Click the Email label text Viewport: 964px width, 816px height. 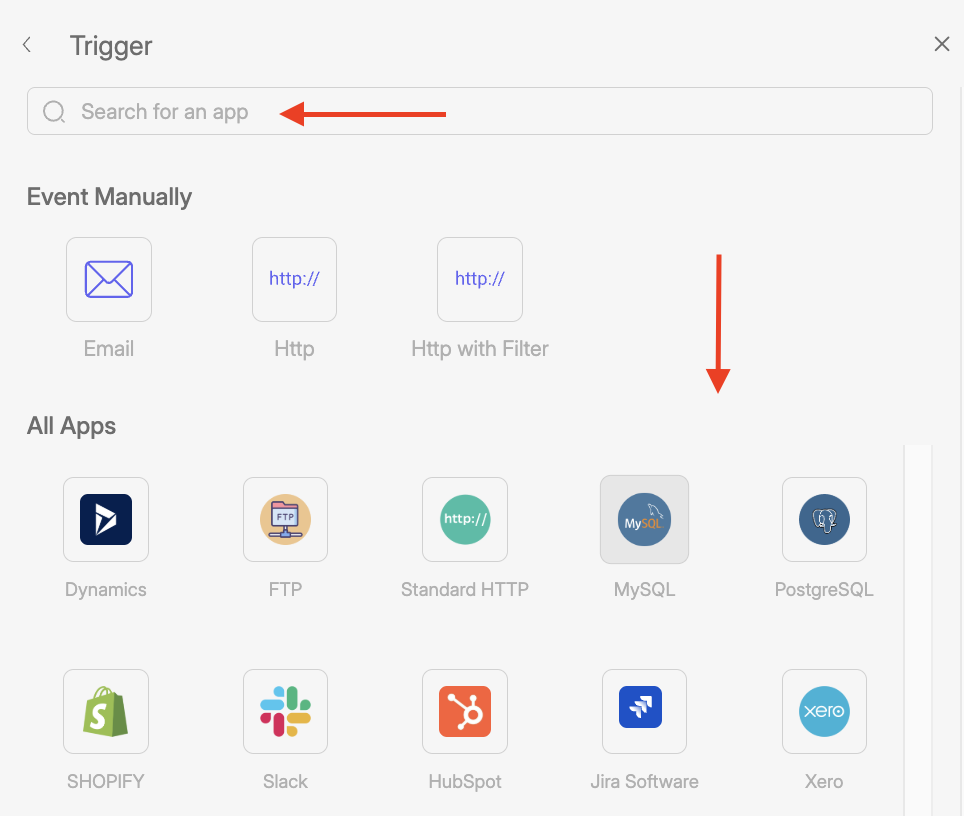click(x=109, y=349)
